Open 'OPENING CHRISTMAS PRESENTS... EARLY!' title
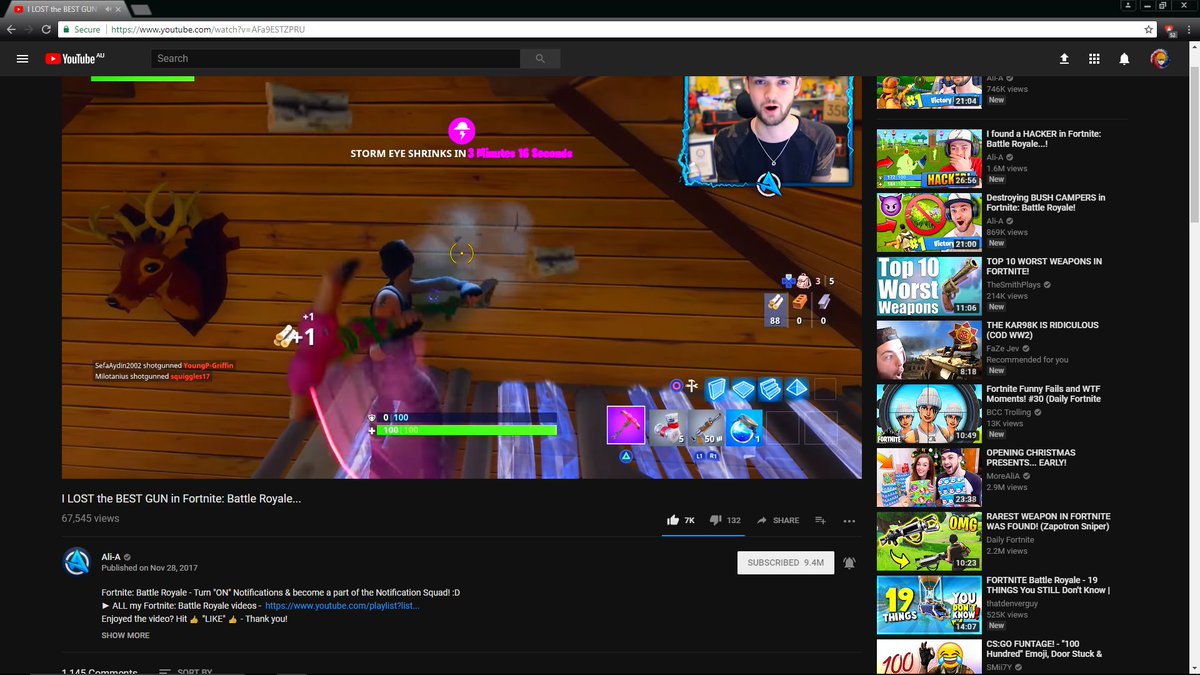1200x675 pixels. [x=1033, y=458]
